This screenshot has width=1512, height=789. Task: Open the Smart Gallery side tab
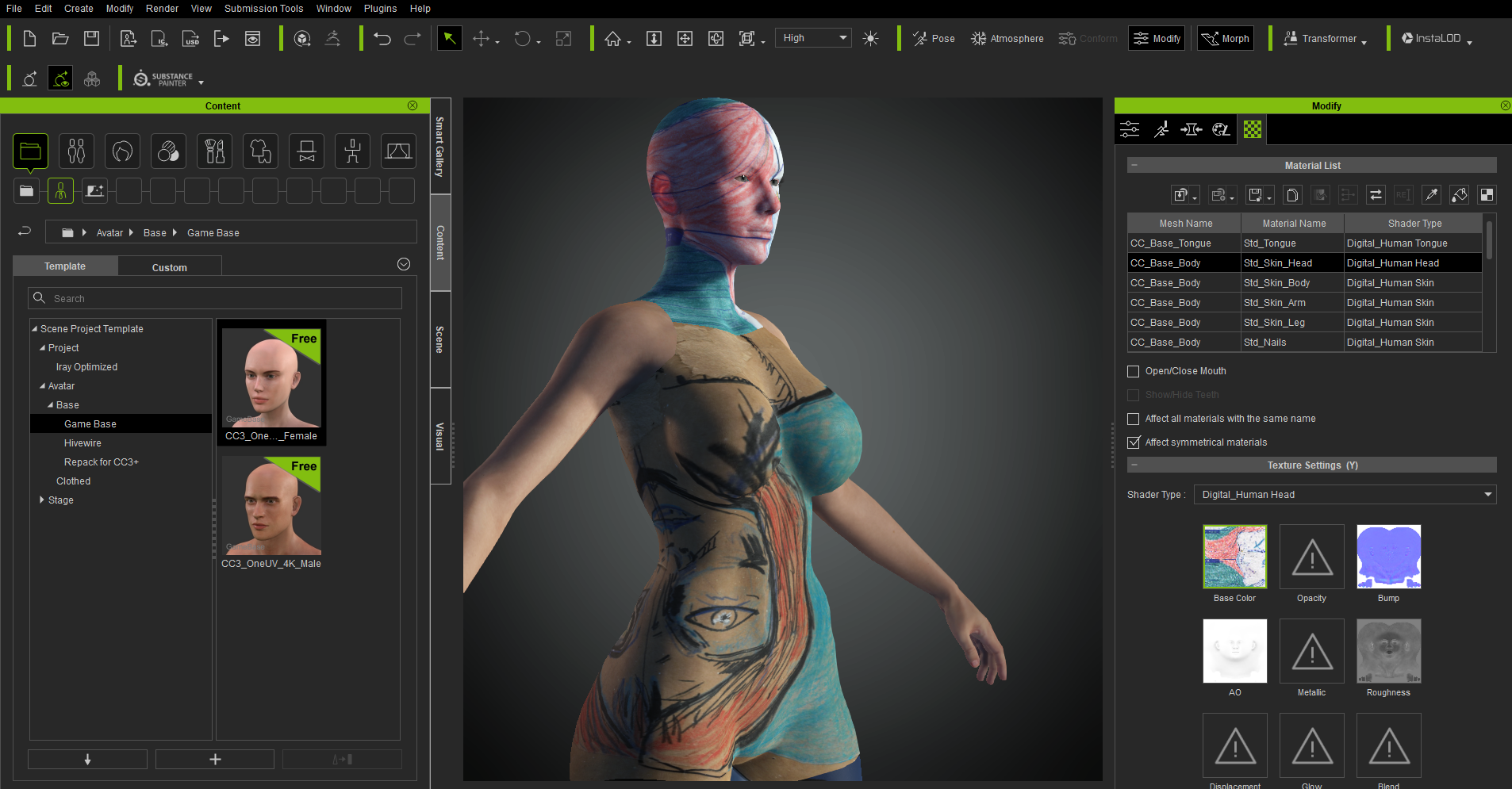point(440,146)
